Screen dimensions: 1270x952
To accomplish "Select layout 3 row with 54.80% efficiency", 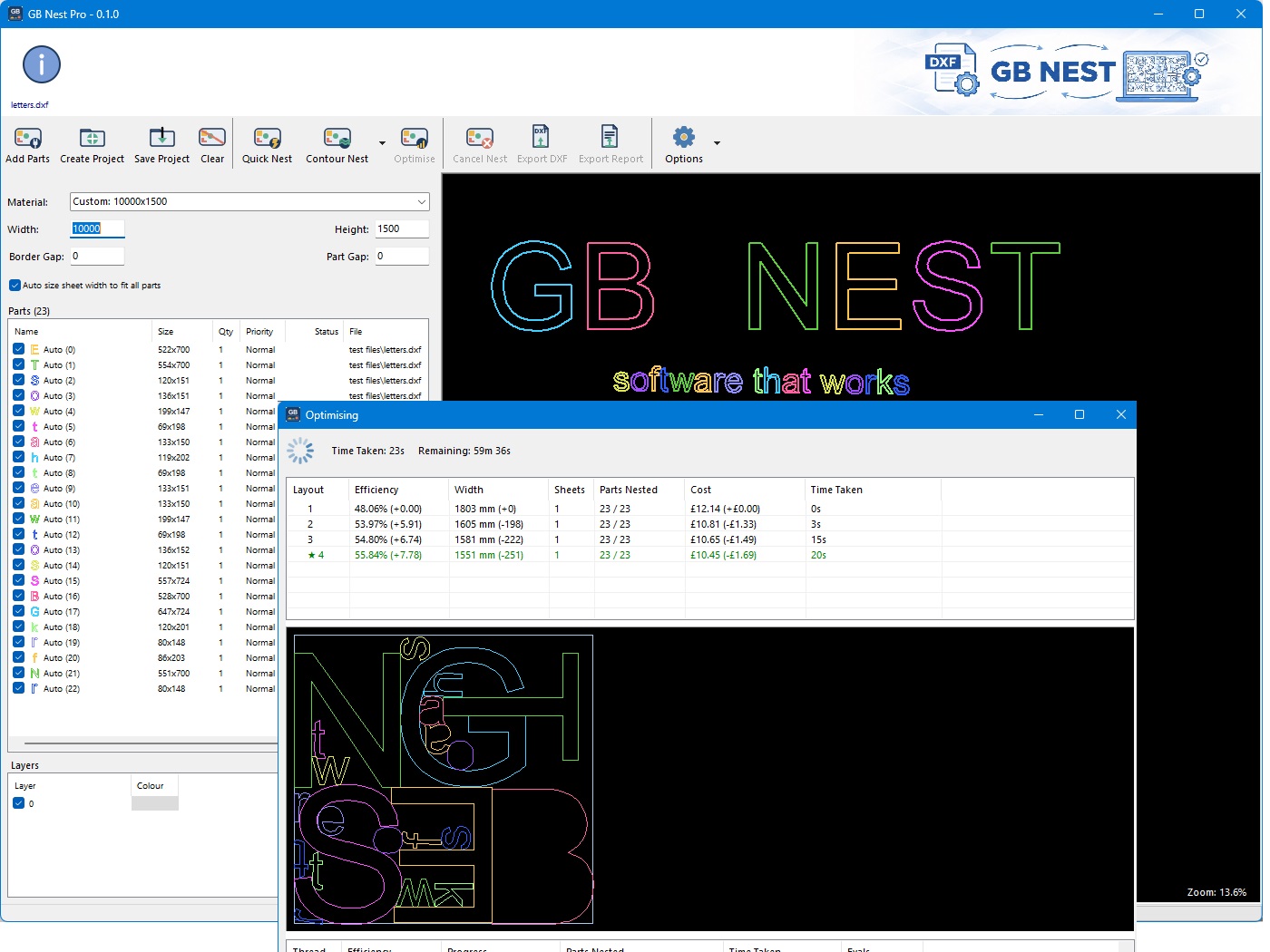I will 709,539.
